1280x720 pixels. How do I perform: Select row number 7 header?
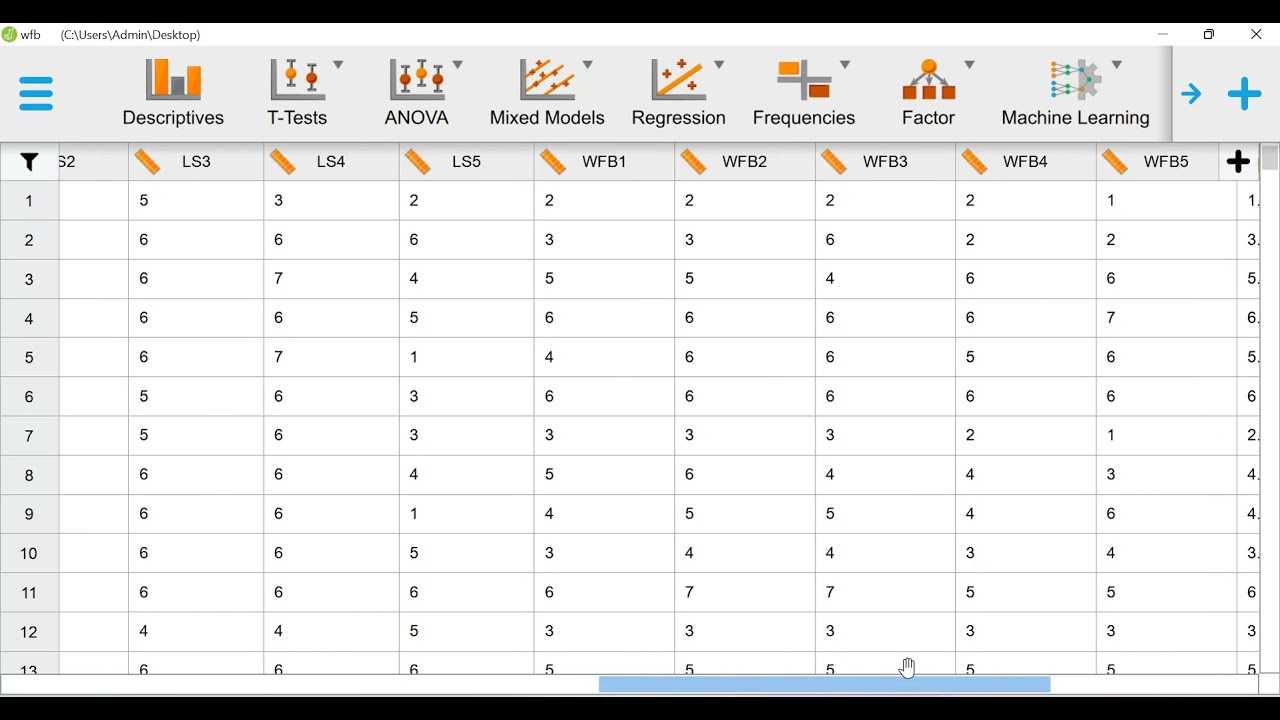point(29,436)
